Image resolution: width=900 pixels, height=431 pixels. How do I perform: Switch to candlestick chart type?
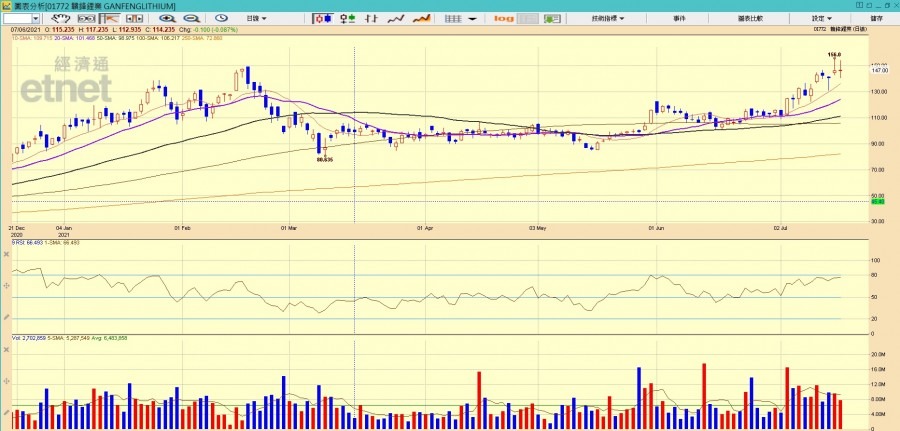322,18
